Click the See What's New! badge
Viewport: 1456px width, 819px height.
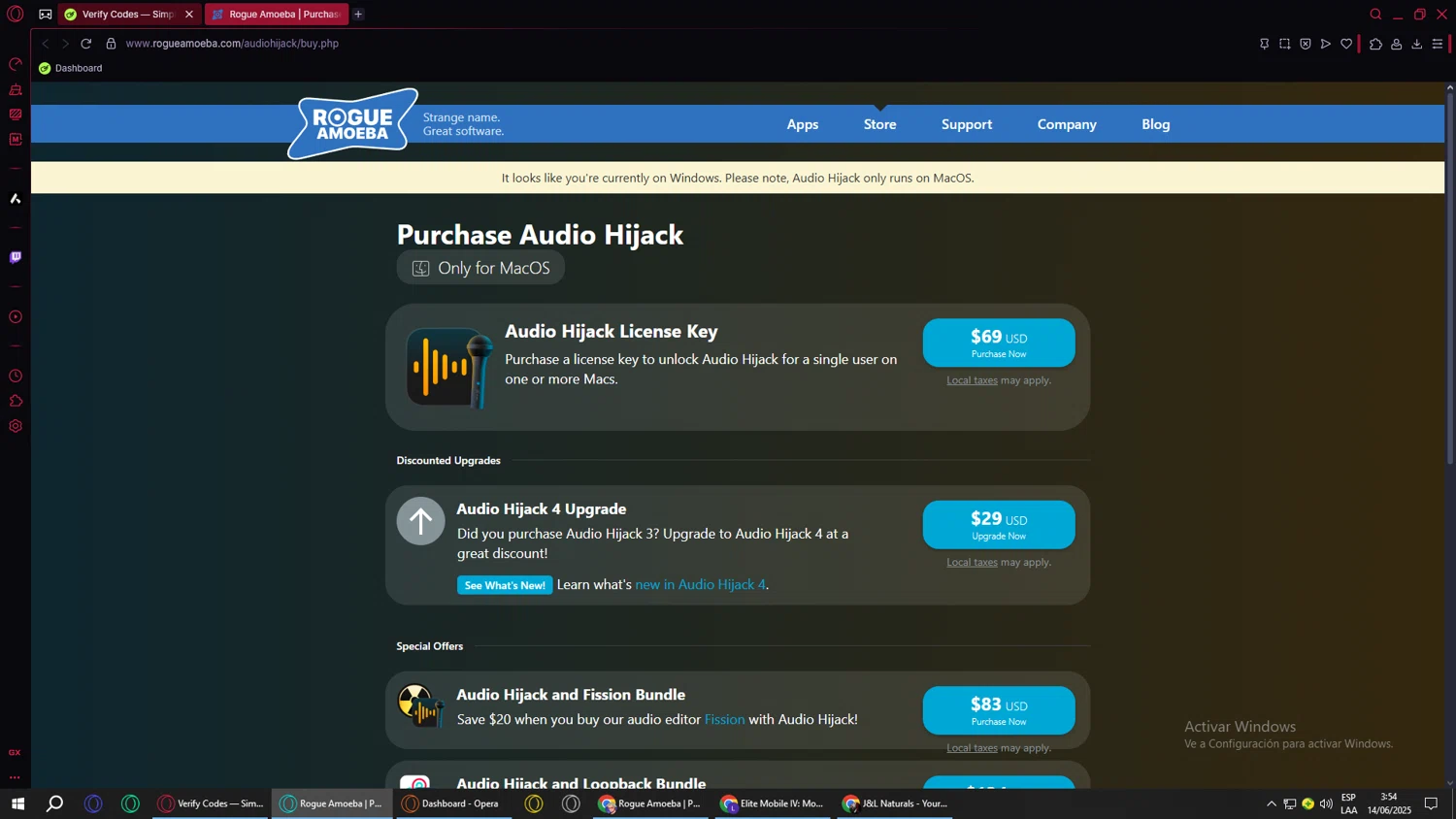coord(505,585)
